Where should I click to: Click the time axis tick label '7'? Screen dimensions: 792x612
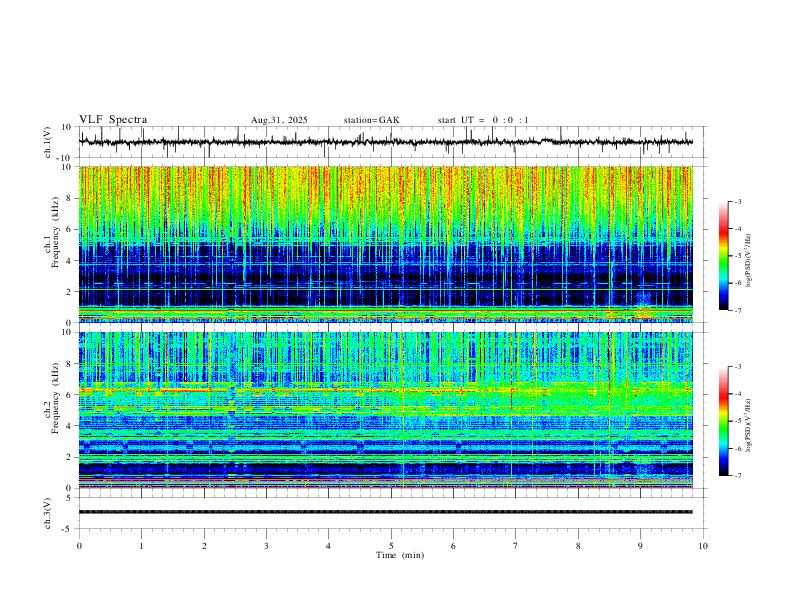tap(516, 546)
